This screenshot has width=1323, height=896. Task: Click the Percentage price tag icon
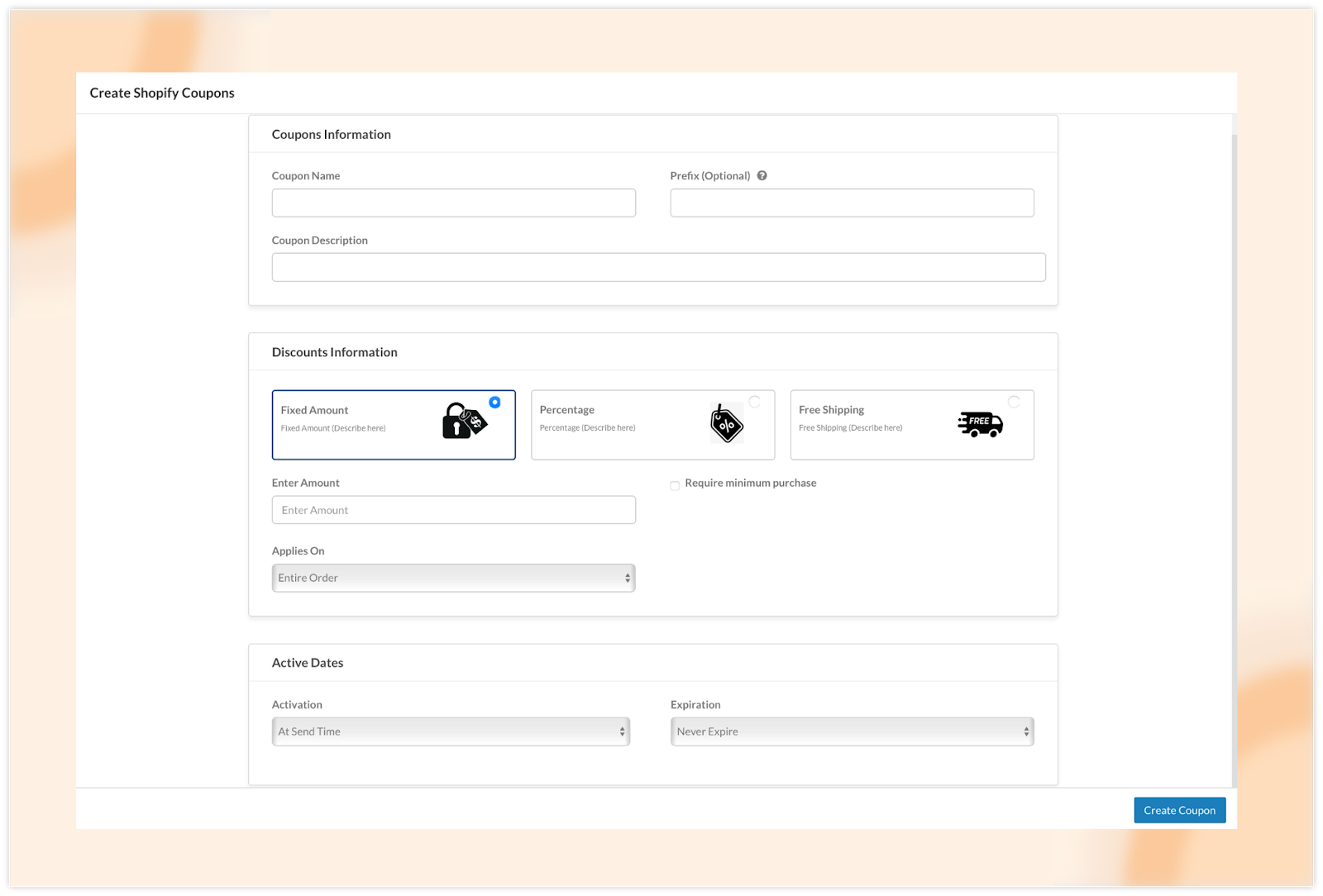727,423
